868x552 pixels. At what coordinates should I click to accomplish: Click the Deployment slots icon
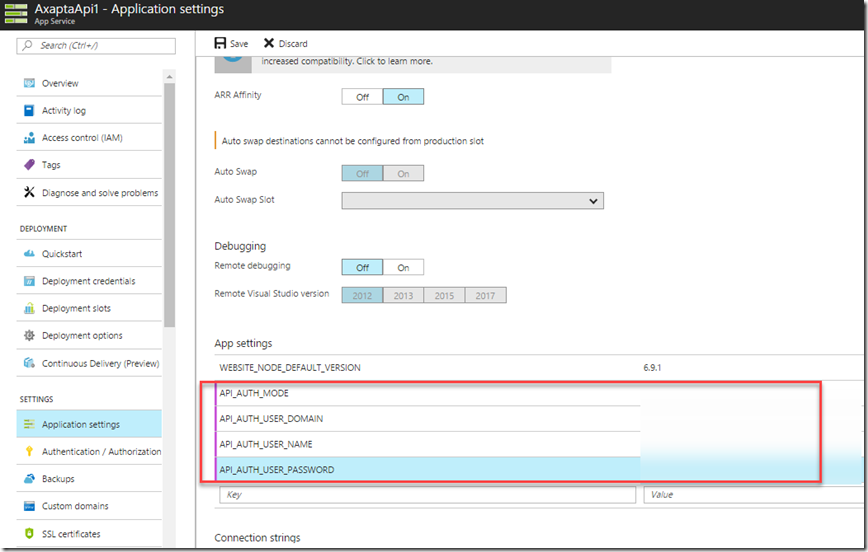click(x=29, y=308)
